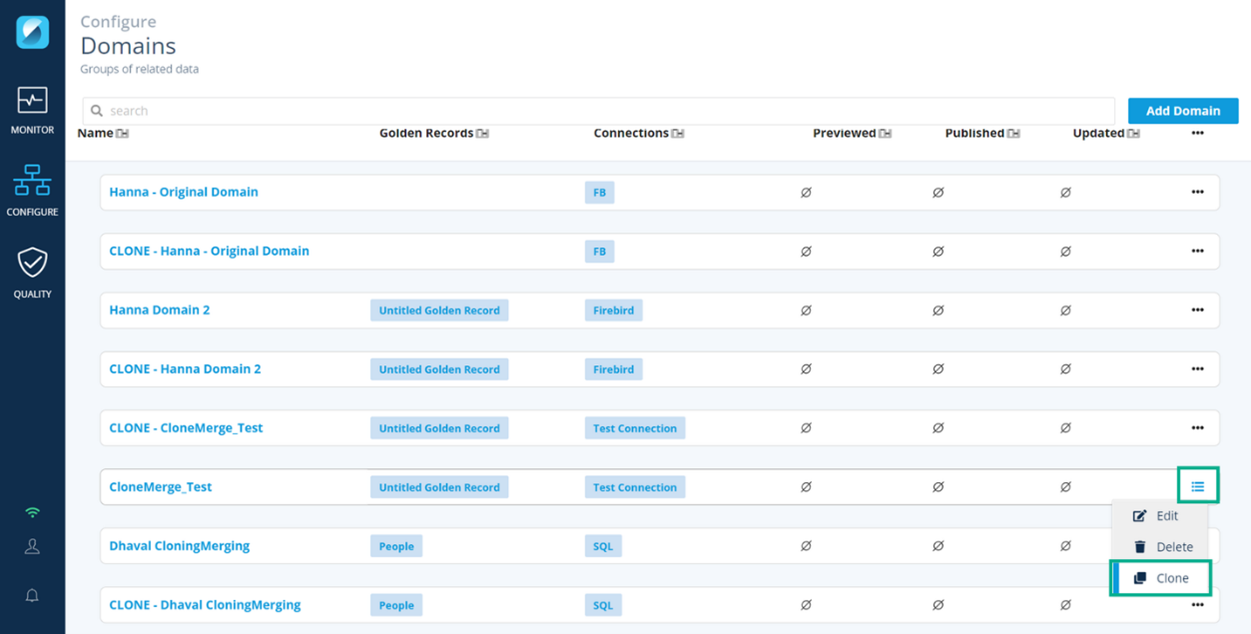Open the column header more options menu
1251x634 pixels.
point(1197,133)
